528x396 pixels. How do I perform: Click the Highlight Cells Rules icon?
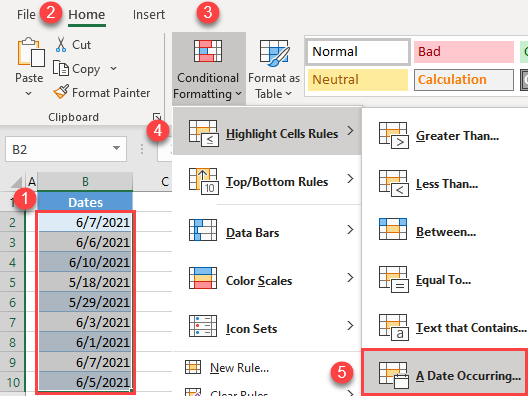(x=204, y=133)
